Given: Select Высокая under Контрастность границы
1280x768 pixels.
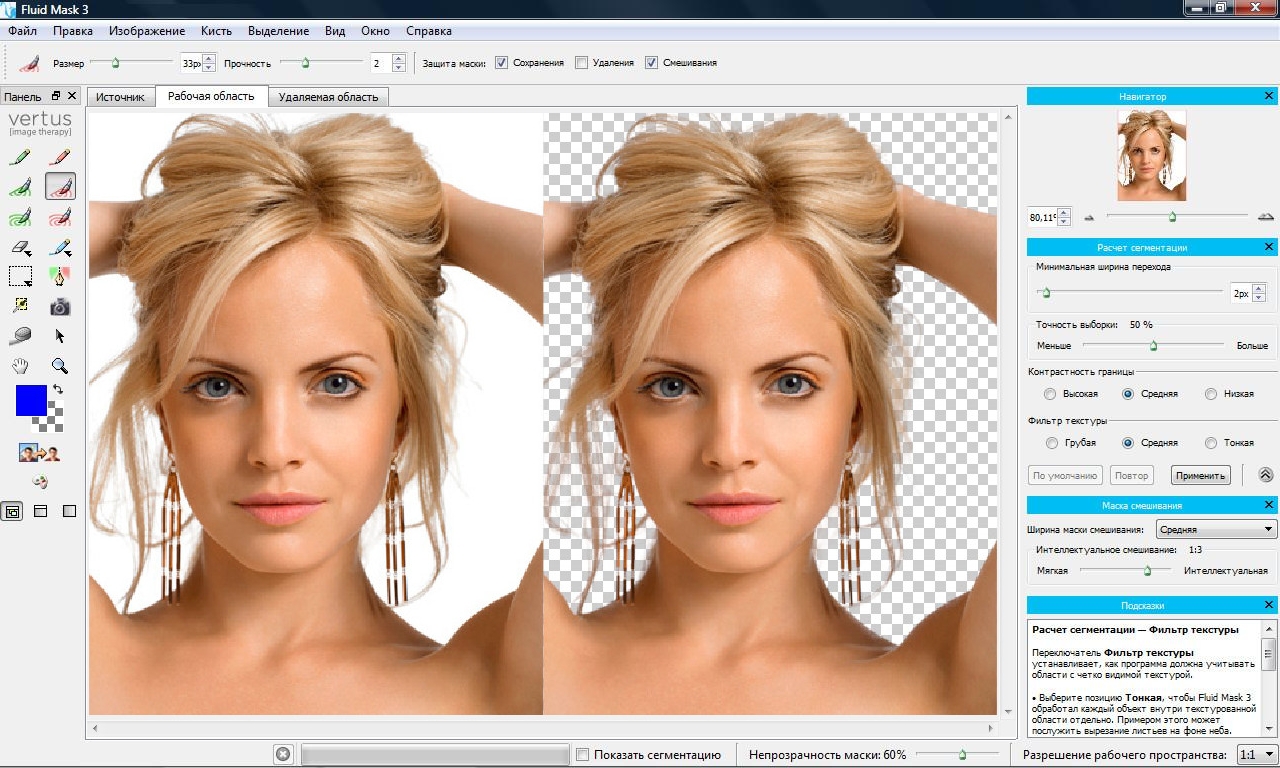Looking at the screenshot, I should point(1049,394).
